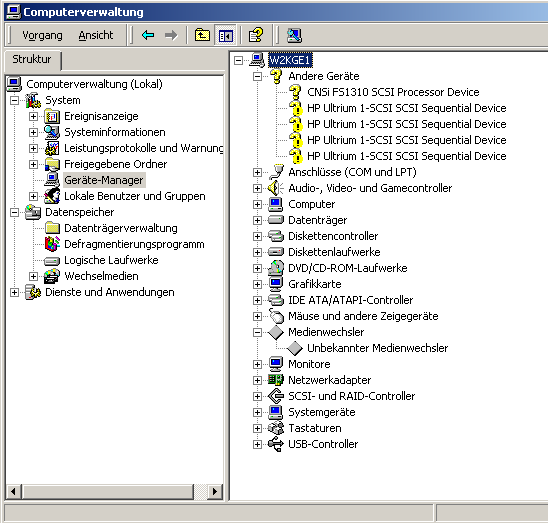Viewport: 548px width, 523px height.
Task: Expand the Anschlüsse (COM und LPT) node
Action: [258, 172]
